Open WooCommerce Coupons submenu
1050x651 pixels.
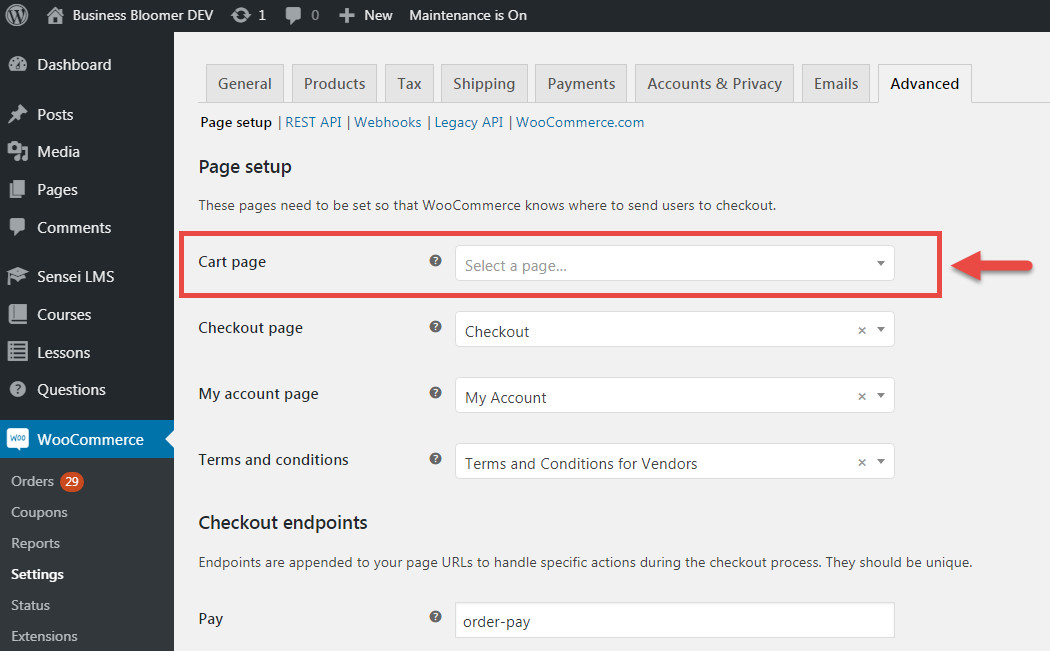(x=40, y=512)
